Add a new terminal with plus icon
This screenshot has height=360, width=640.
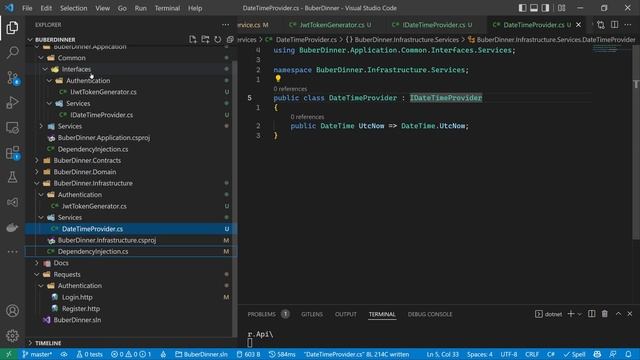[x=571, y=313]
